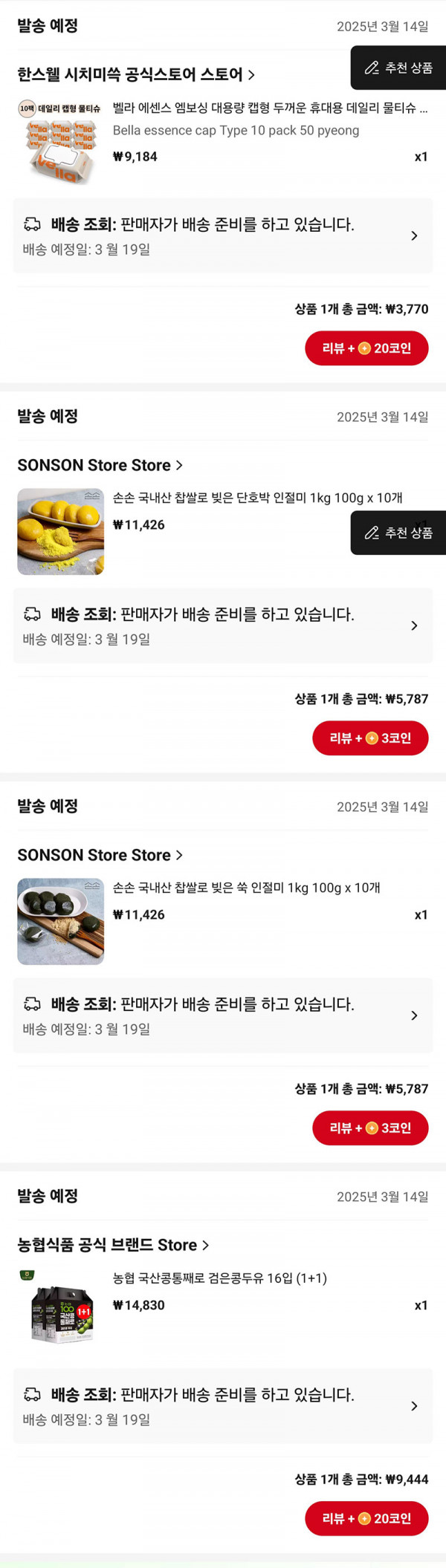Screen dimensions: 446x1568
Task: Click the delivery truck icon in Bella order
Action: pyautogui.click(x=32, y=224)
